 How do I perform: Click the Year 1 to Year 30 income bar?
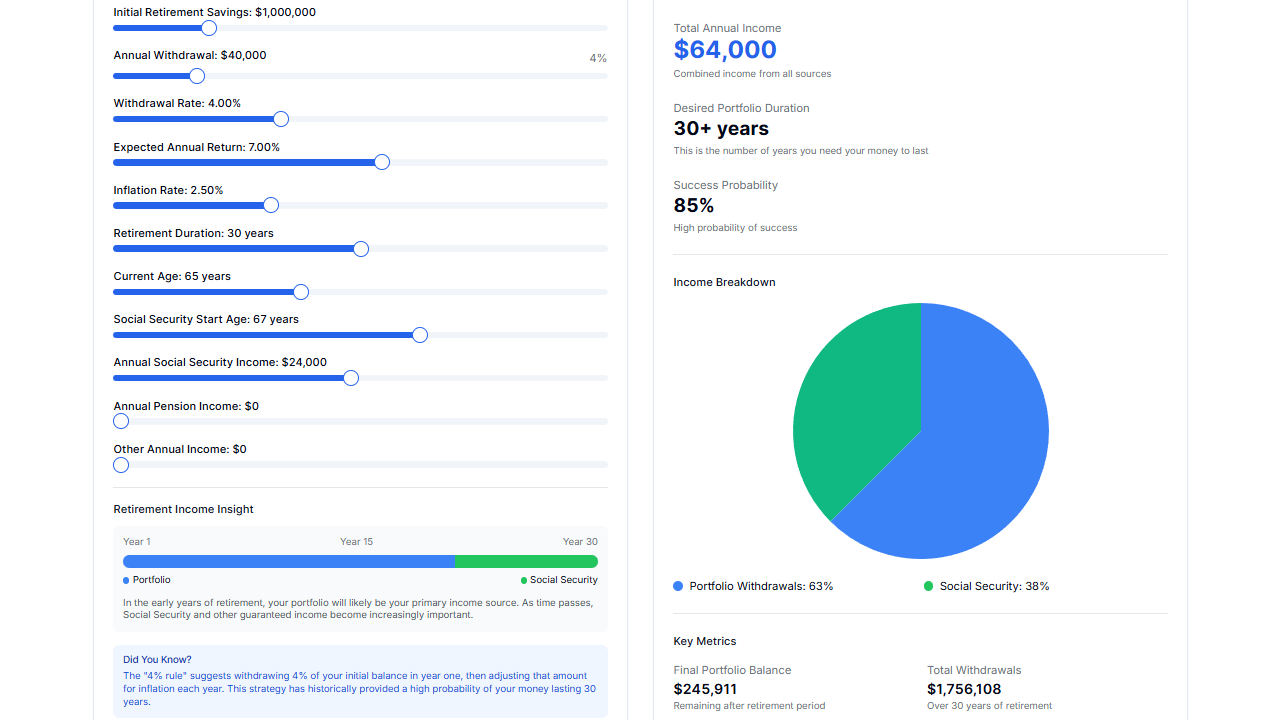coord(360,561)
